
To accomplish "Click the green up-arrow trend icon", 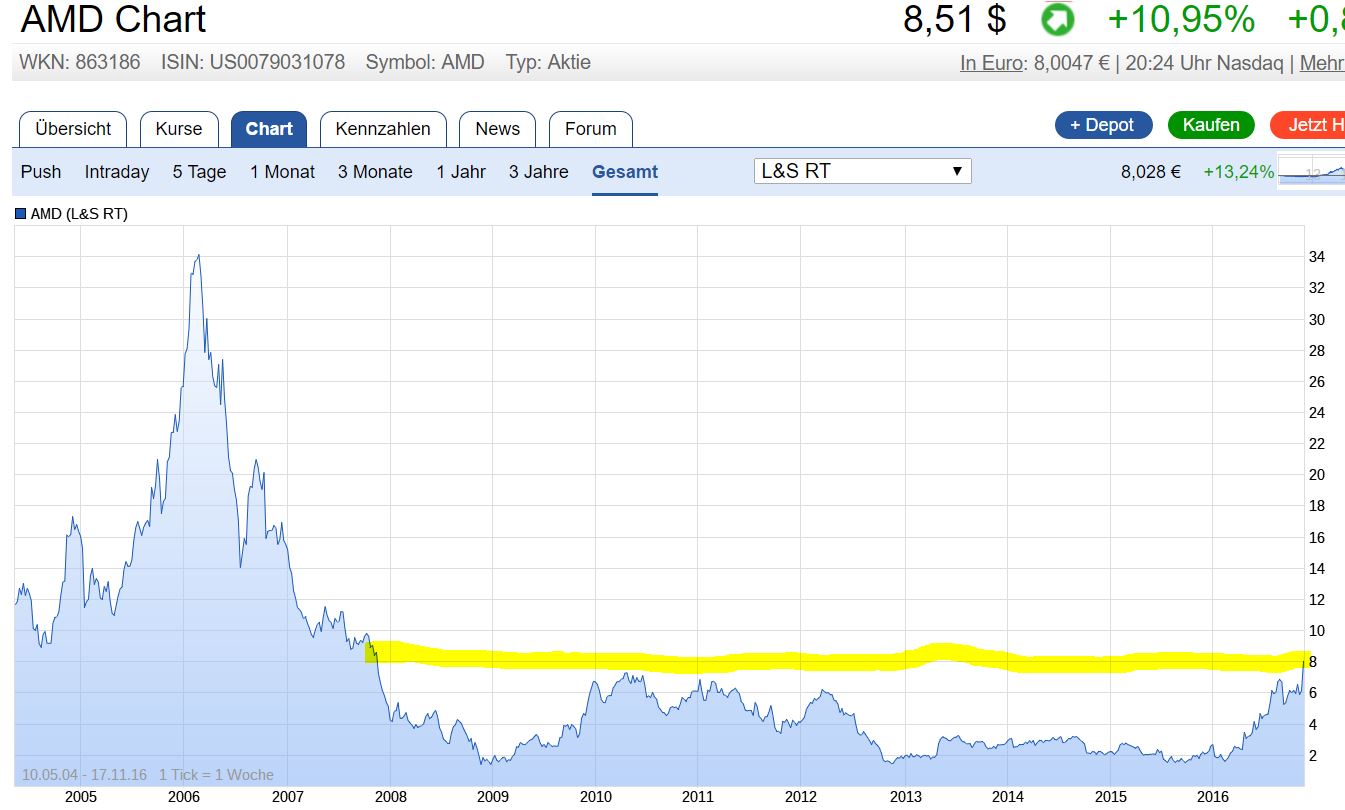I will coord(1057,20).
